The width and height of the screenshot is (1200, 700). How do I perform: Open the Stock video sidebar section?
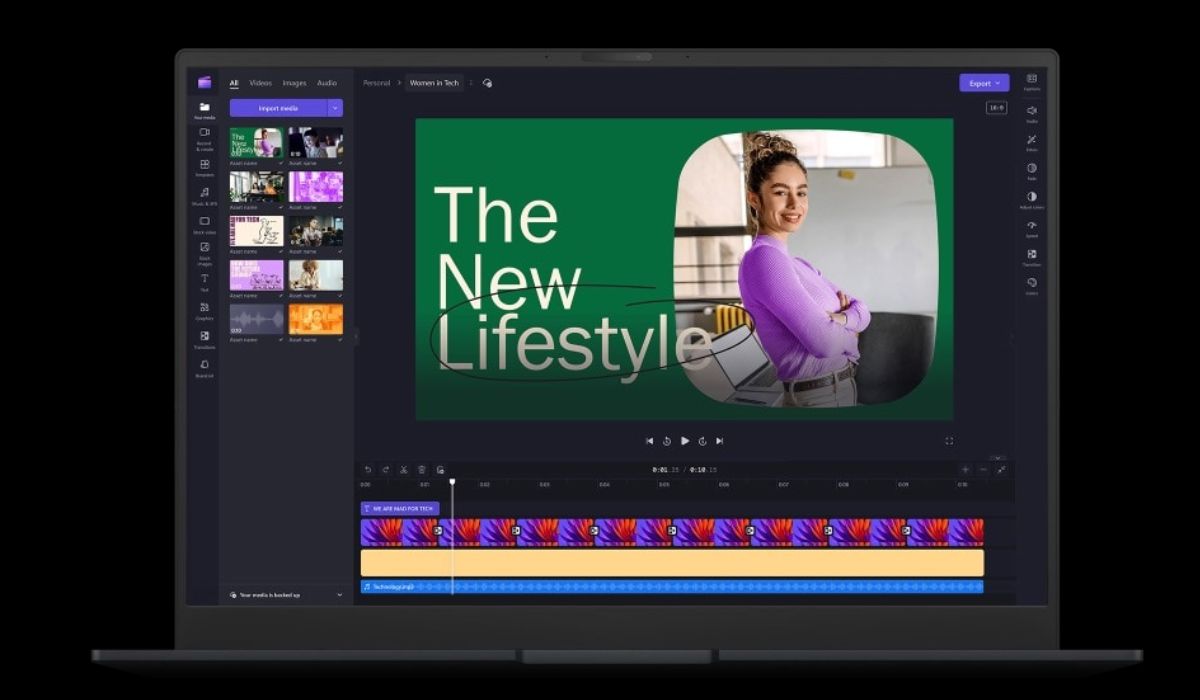(x=204, y=225)
